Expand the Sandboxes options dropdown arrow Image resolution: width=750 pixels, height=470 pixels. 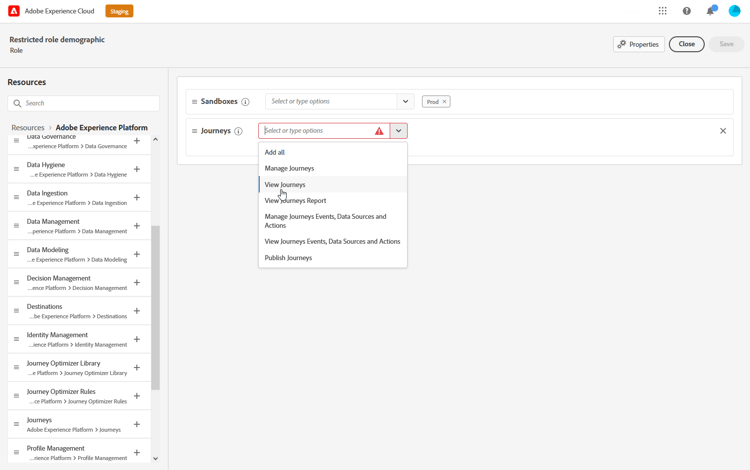pyautogui.click(x=405, y=101)
